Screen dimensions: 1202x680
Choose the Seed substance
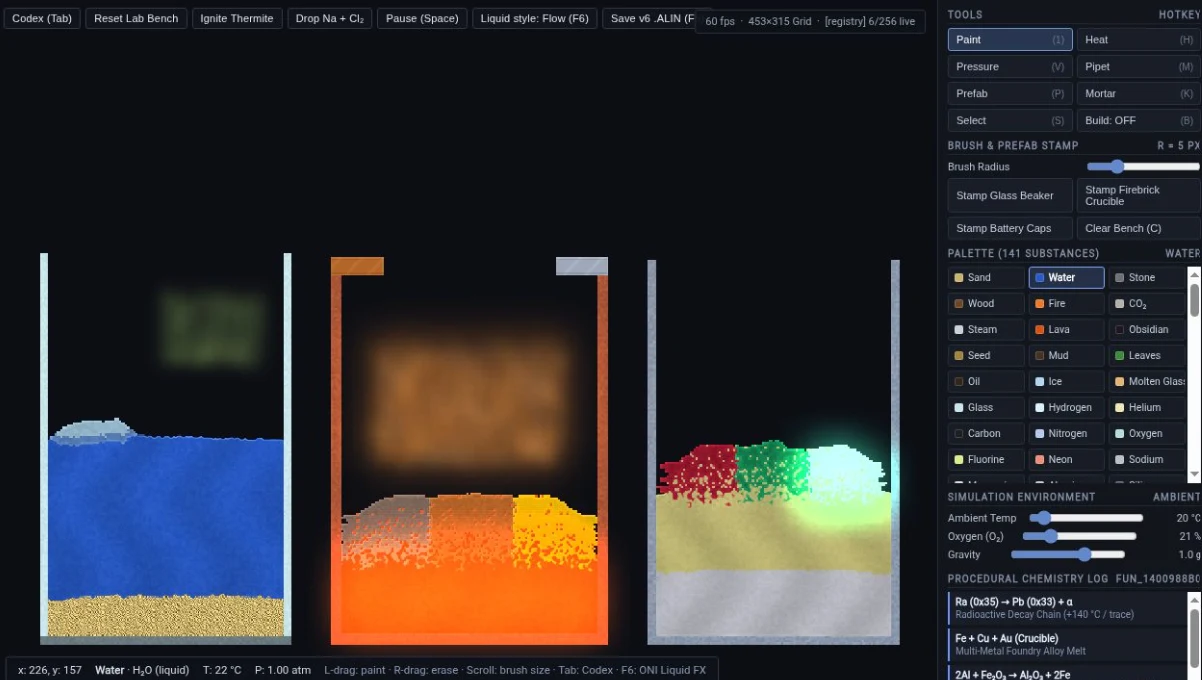tap(986, 355)
